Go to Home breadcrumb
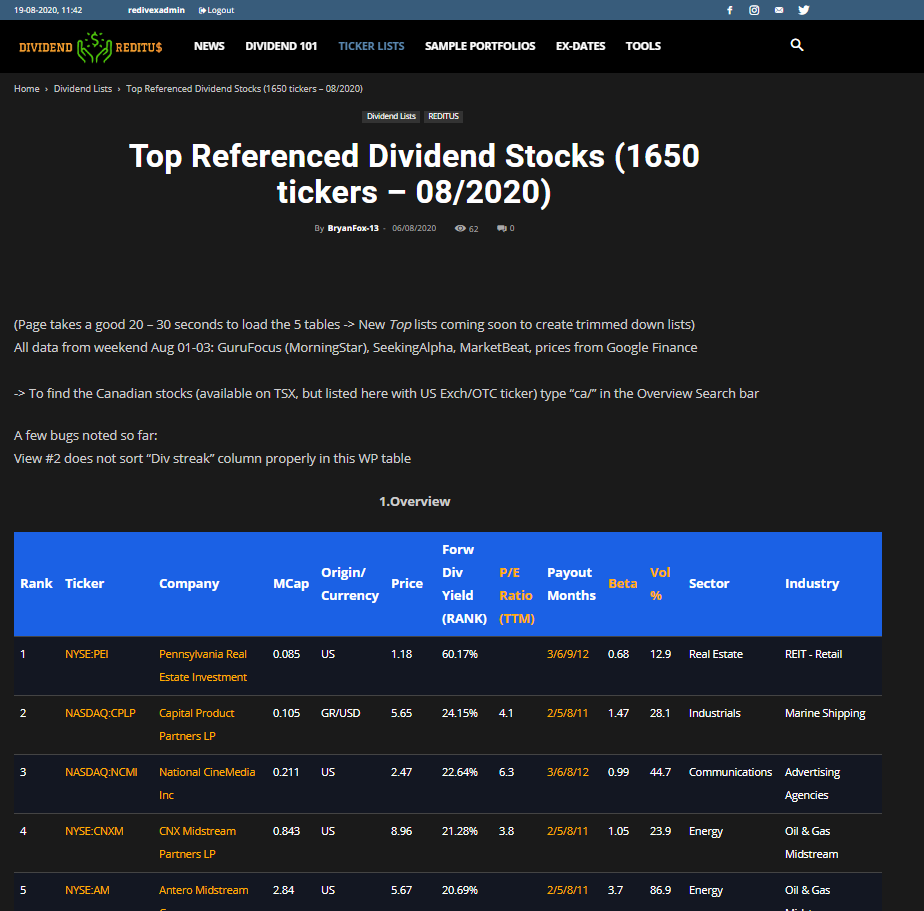The height and width of the screenshot is (911, 924). pyautogui.click(x=27, y=88)
